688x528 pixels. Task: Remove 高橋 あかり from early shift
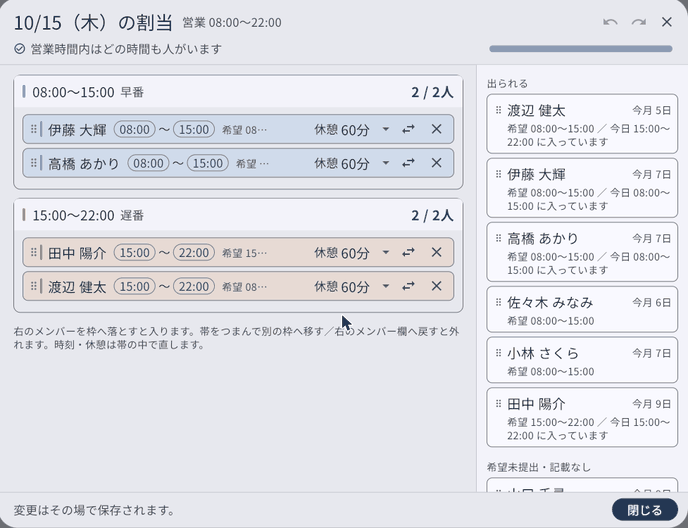pos(436,163)
